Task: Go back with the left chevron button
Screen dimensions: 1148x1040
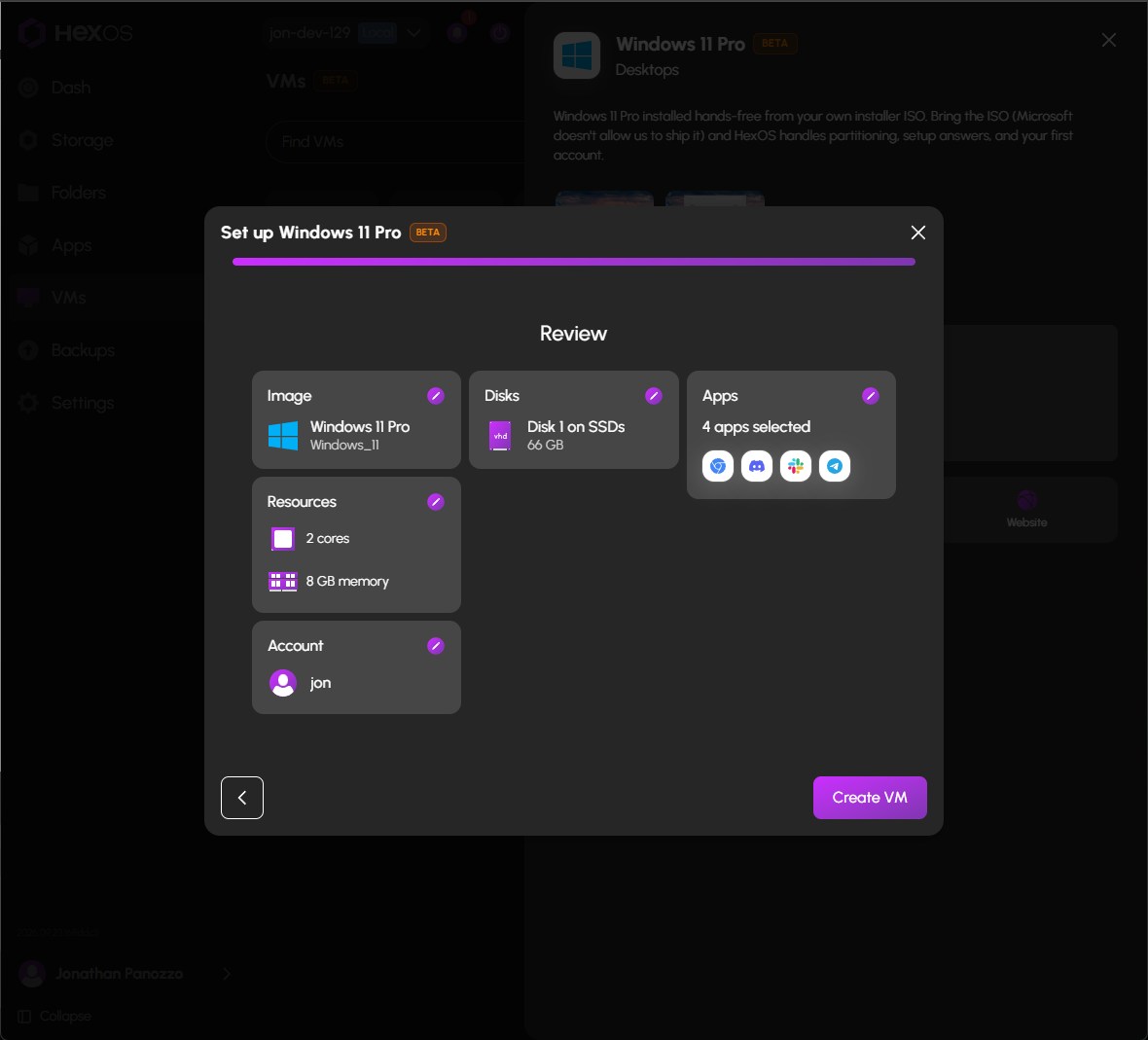Action: click(242, 798)
